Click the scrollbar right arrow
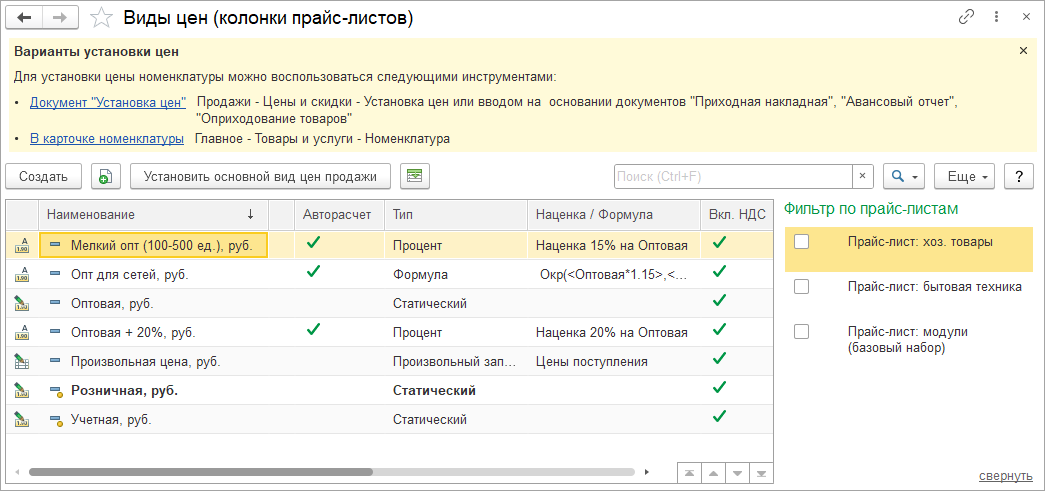 (646, 472)
